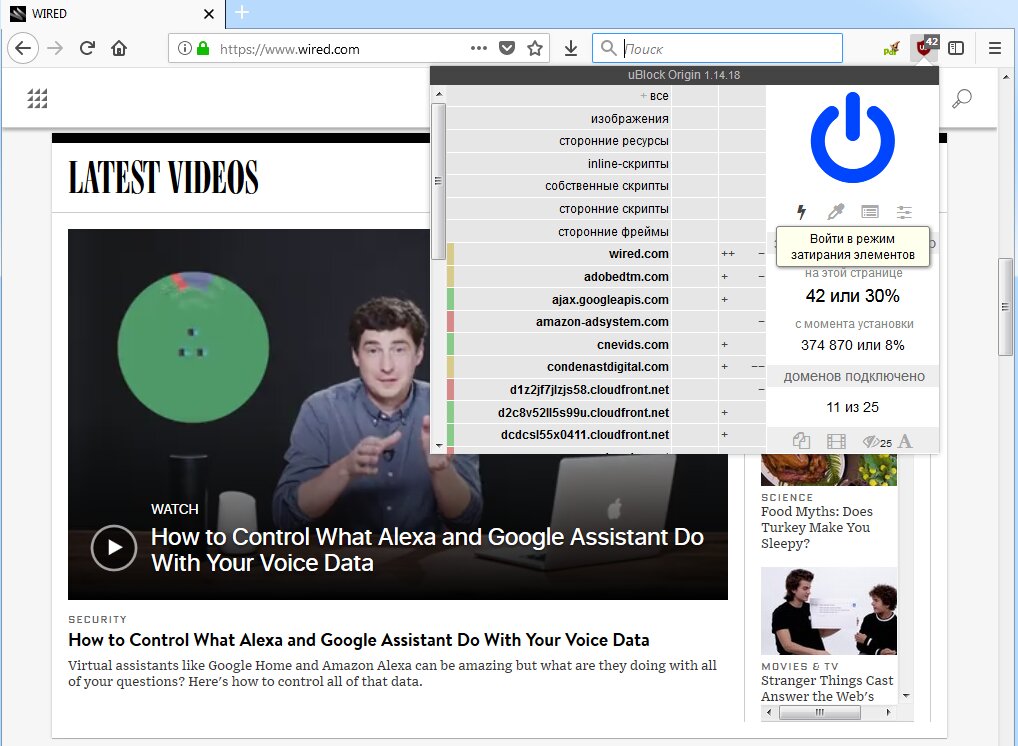
Task: Go forward with the arrow button
Action: point(55,48)
